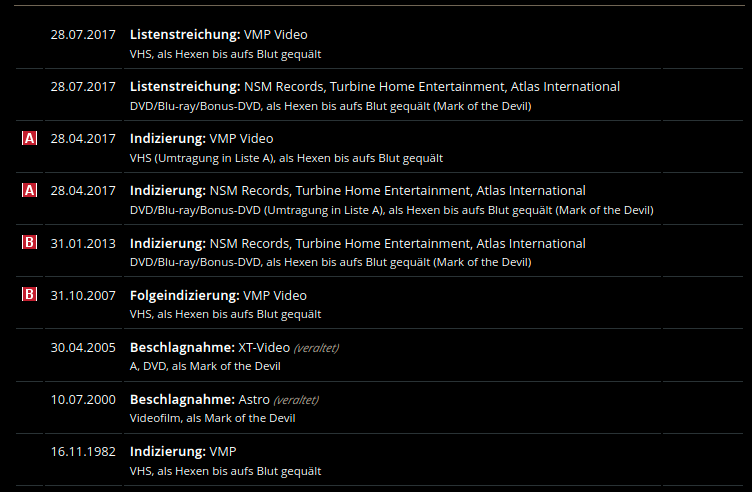This screenshot has height=492, width=752.
Task: Click red A icon beside NSM Records Indizierung 28.04.2017
Action: (29, 190)
